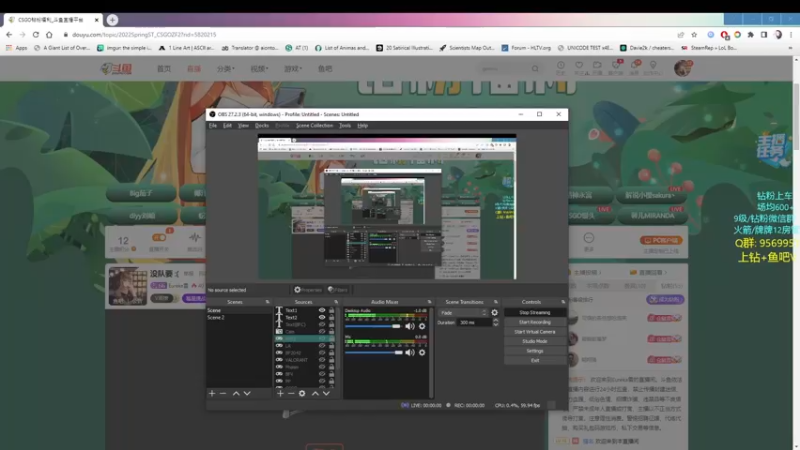Enable Studio Mode
This screenshot has width=800, height=450.
click(x=535, y=341)
